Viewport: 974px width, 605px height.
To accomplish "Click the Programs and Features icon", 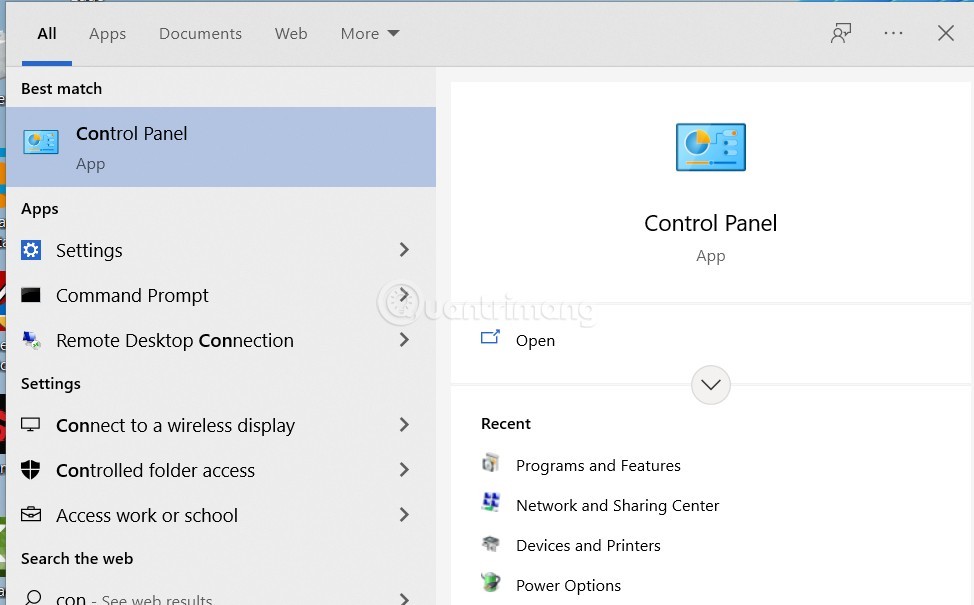I will point(491,463).
